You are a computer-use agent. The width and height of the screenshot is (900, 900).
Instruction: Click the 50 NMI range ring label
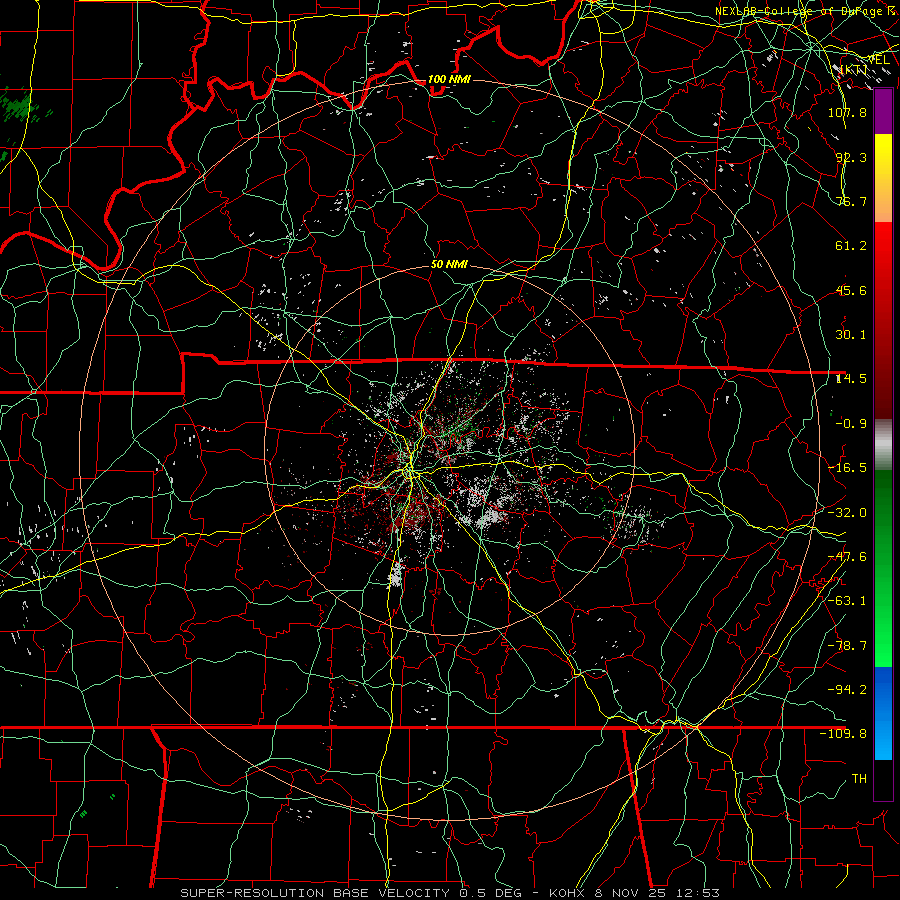(449, 264)
